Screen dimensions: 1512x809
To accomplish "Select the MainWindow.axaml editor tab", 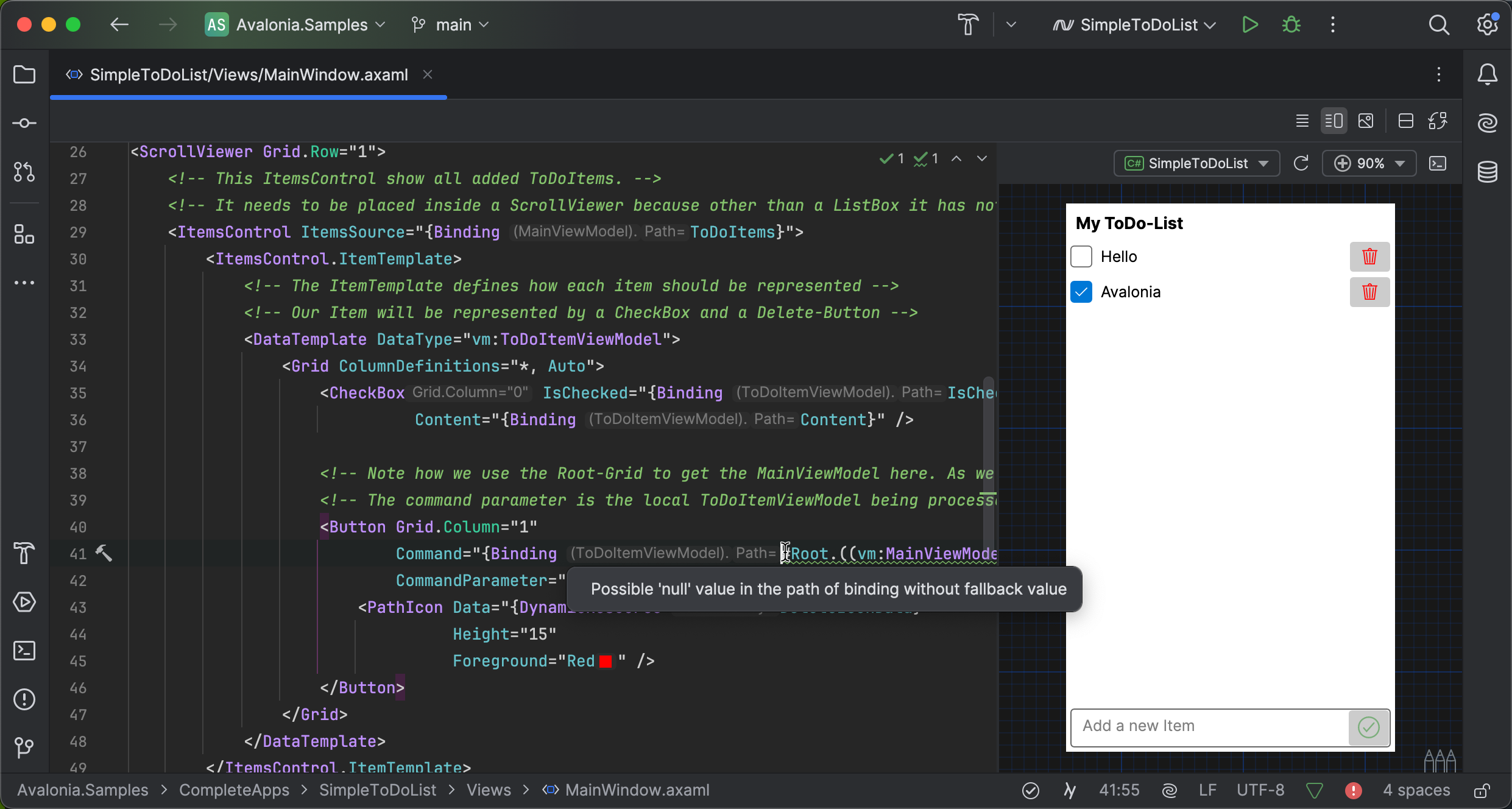I will coord(249,75).
